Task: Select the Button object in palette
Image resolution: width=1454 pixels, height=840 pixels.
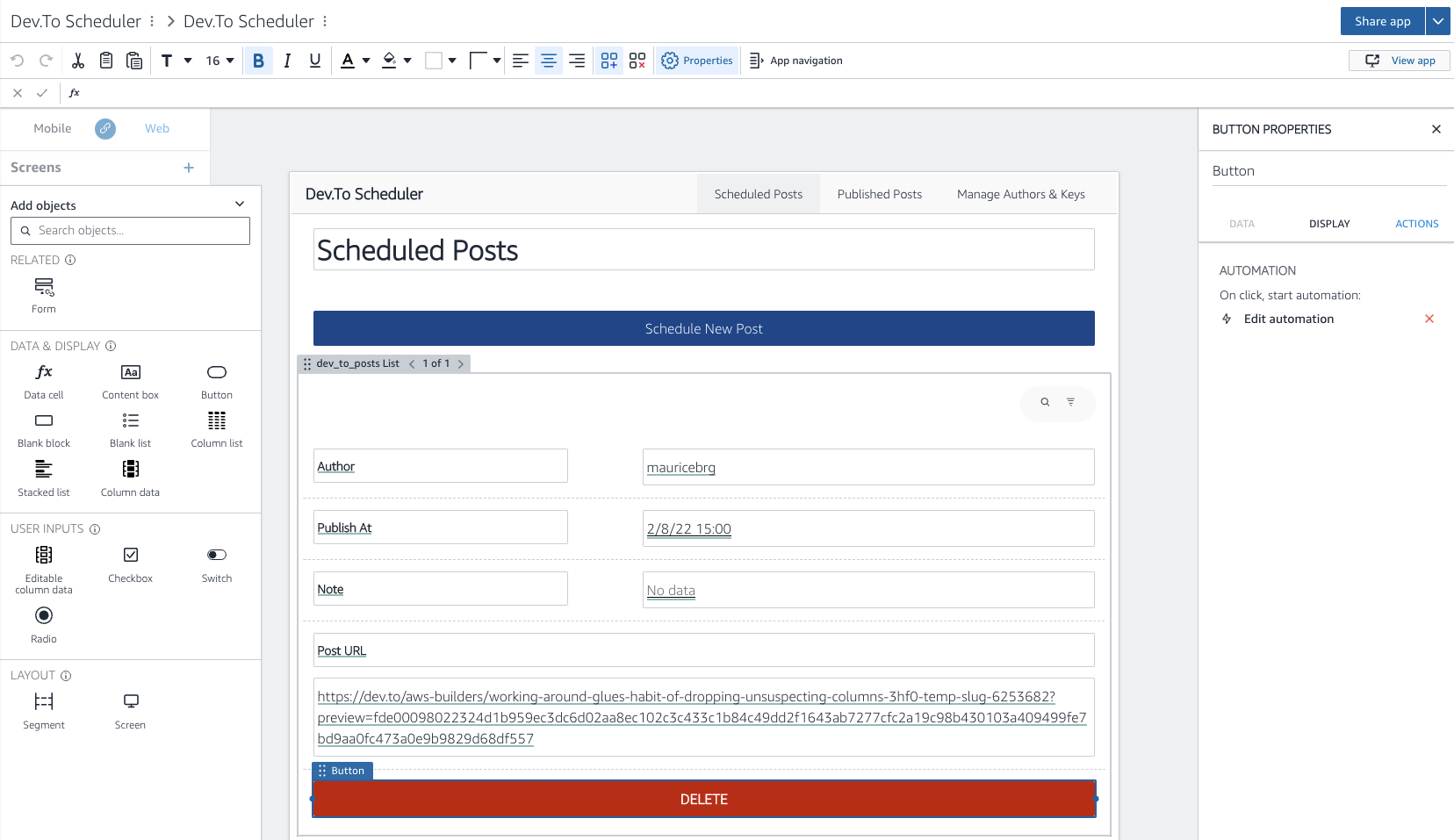Action: (217, 382)
